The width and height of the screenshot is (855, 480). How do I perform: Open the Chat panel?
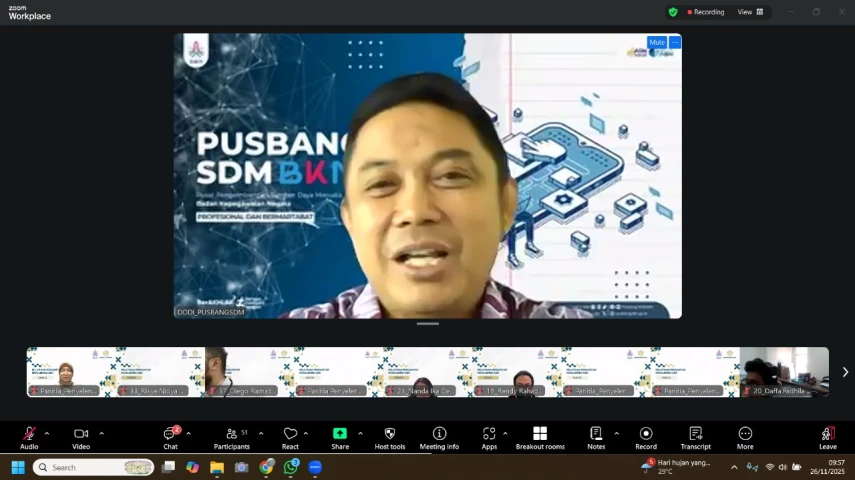coord(171,438)
